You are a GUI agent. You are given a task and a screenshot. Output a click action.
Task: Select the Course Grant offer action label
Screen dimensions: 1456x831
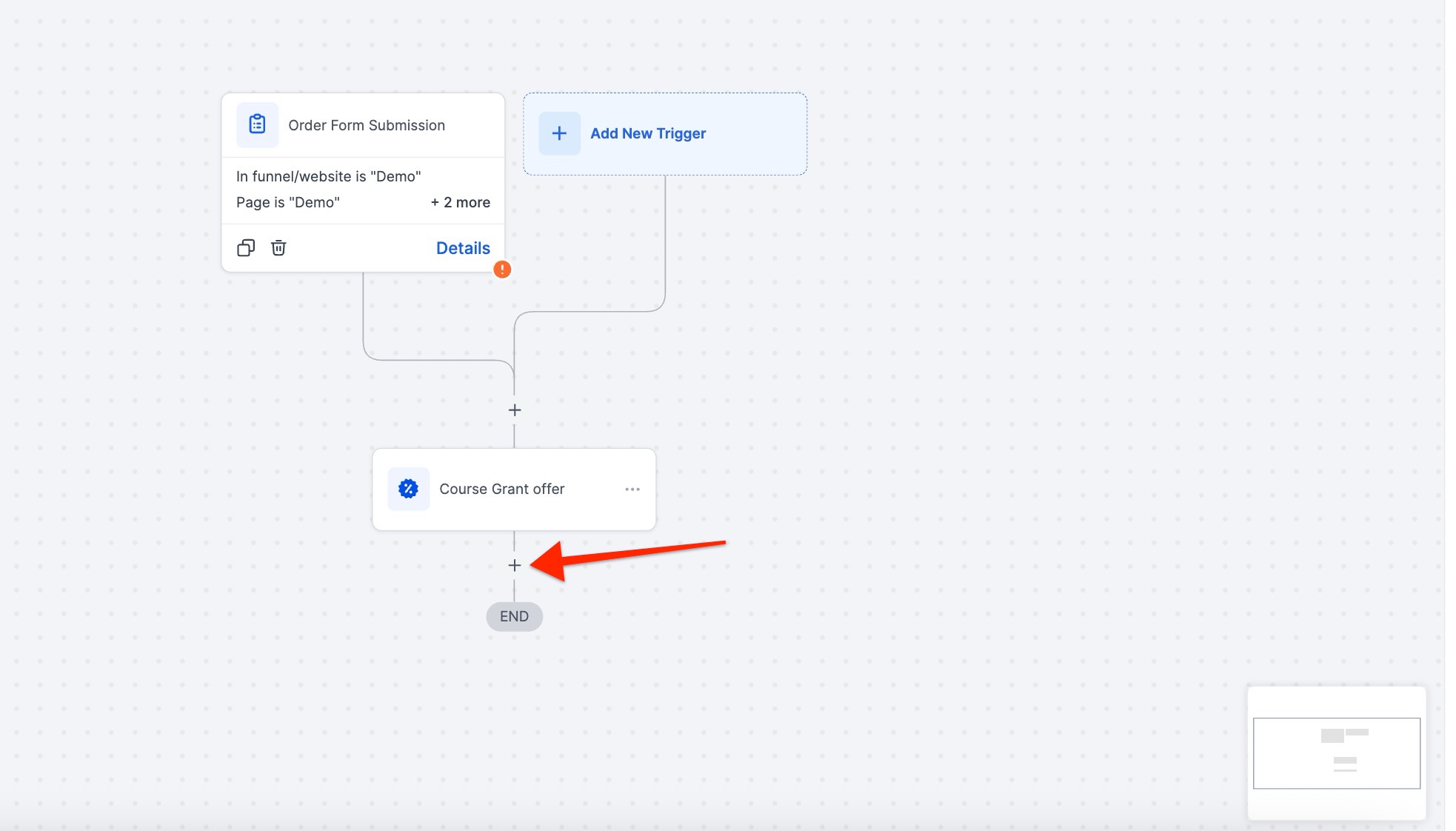pos(501,489)
